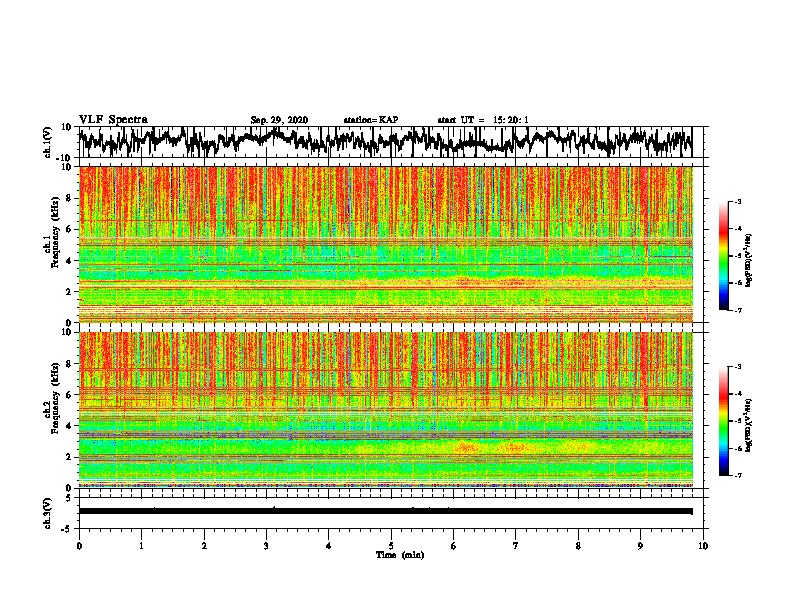Click time axis tick label "8"
792x612 pixels.
click(578, 546)
